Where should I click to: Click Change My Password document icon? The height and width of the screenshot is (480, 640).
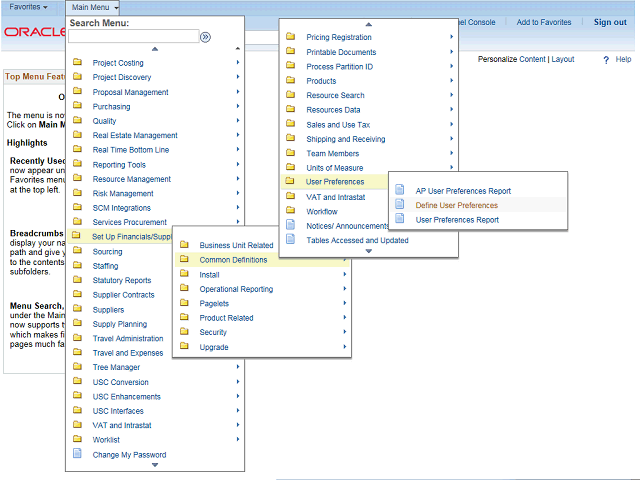pos(77,453)
